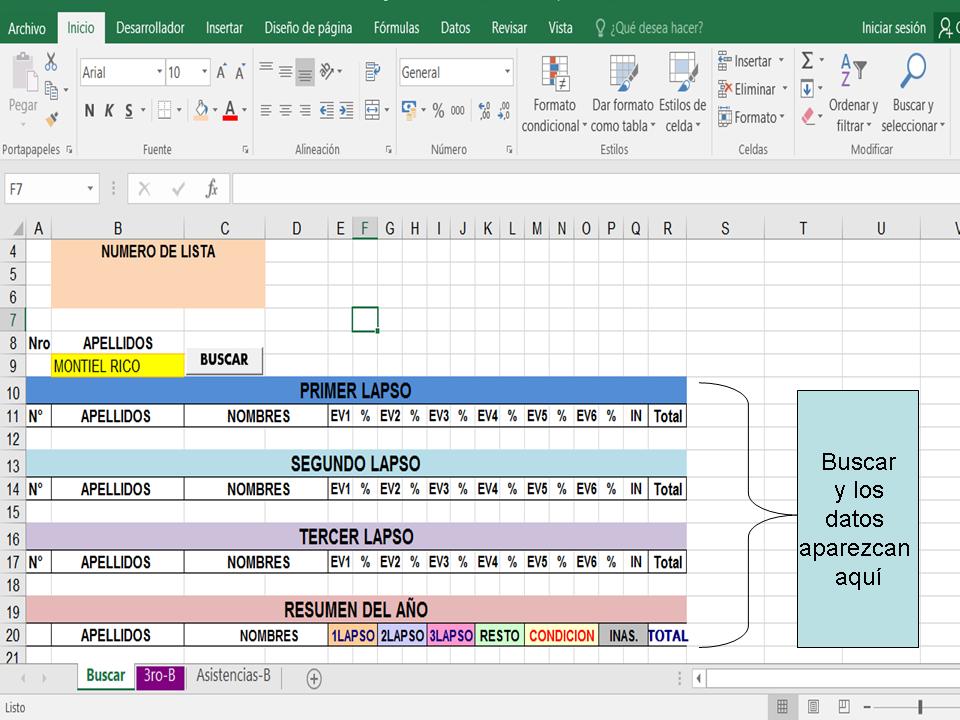Click the Copy icon in Portapapeles
960x720 pixels.
[x=51, y=91]
